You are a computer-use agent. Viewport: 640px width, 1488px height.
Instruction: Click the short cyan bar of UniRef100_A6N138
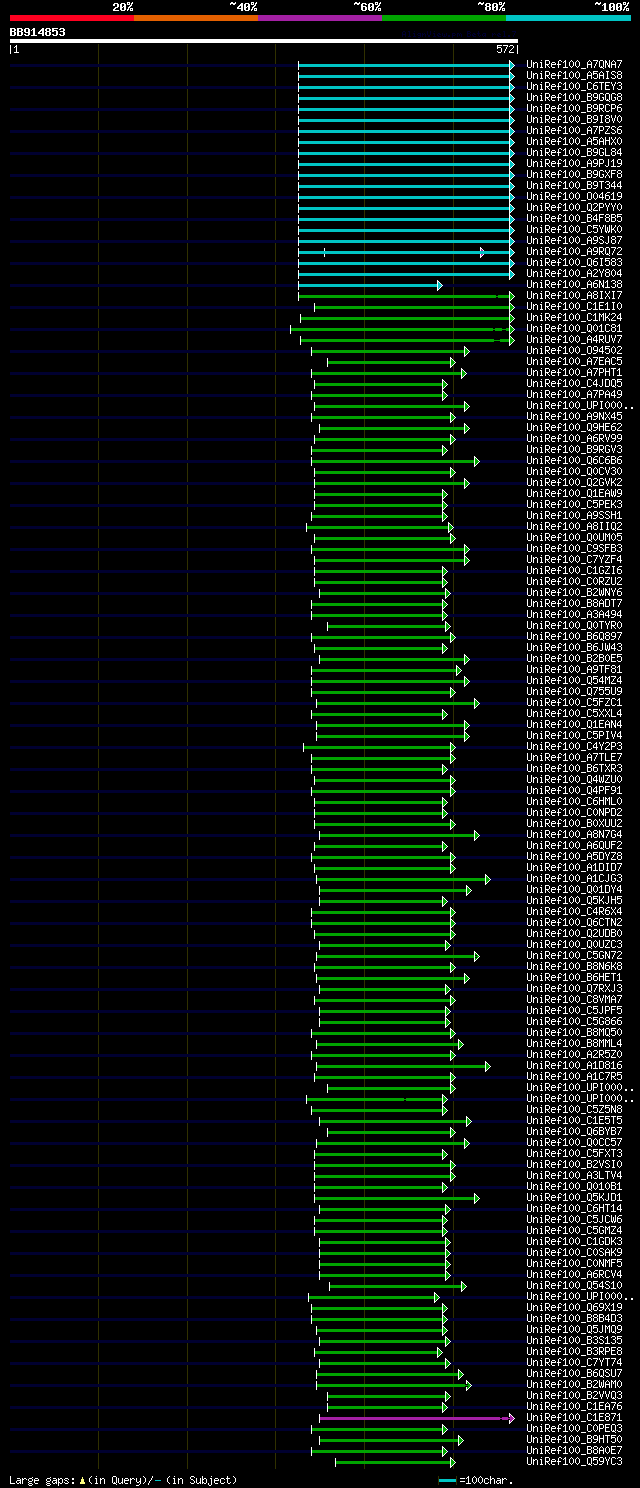pyautogui.click(x=370, y=285)
